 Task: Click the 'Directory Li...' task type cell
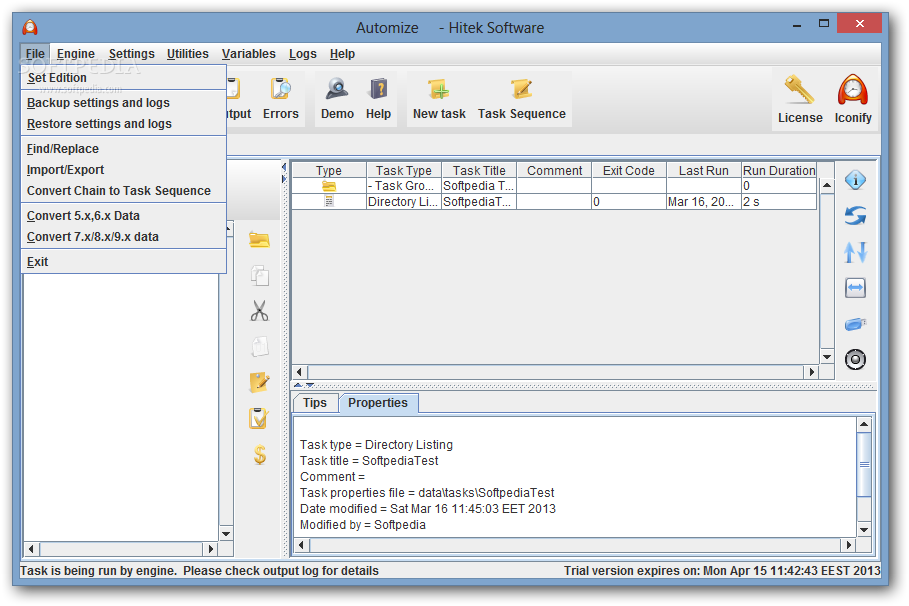click(x=403, y=202)
